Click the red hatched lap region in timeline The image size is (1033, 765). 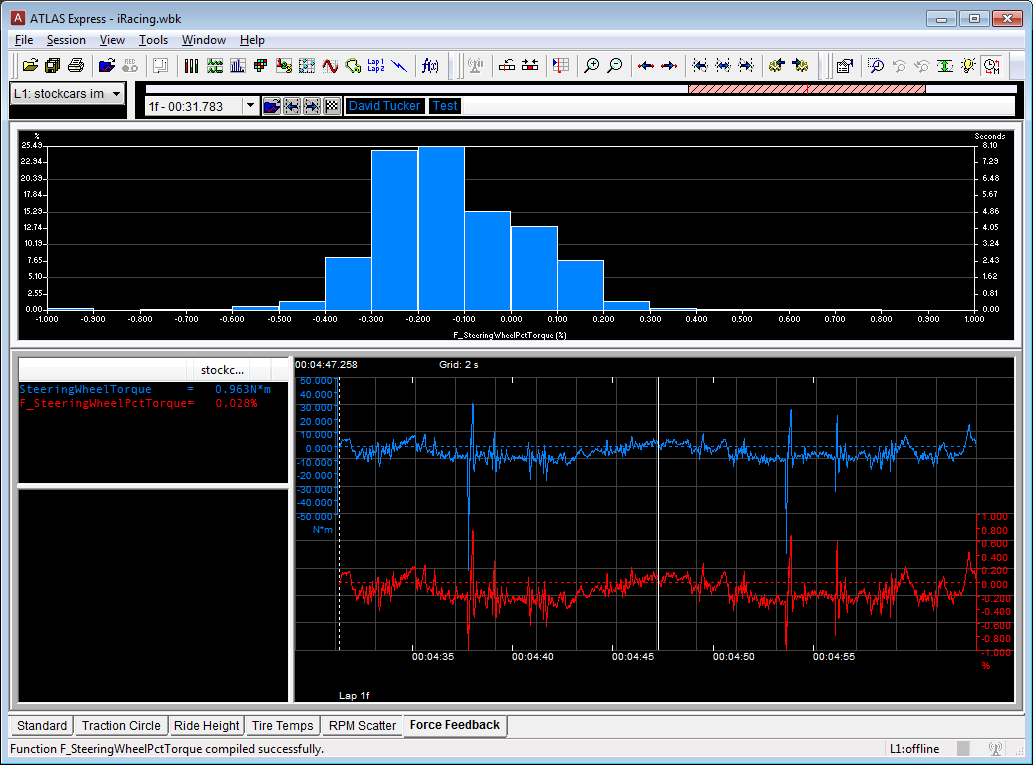(x=806, y=89)
